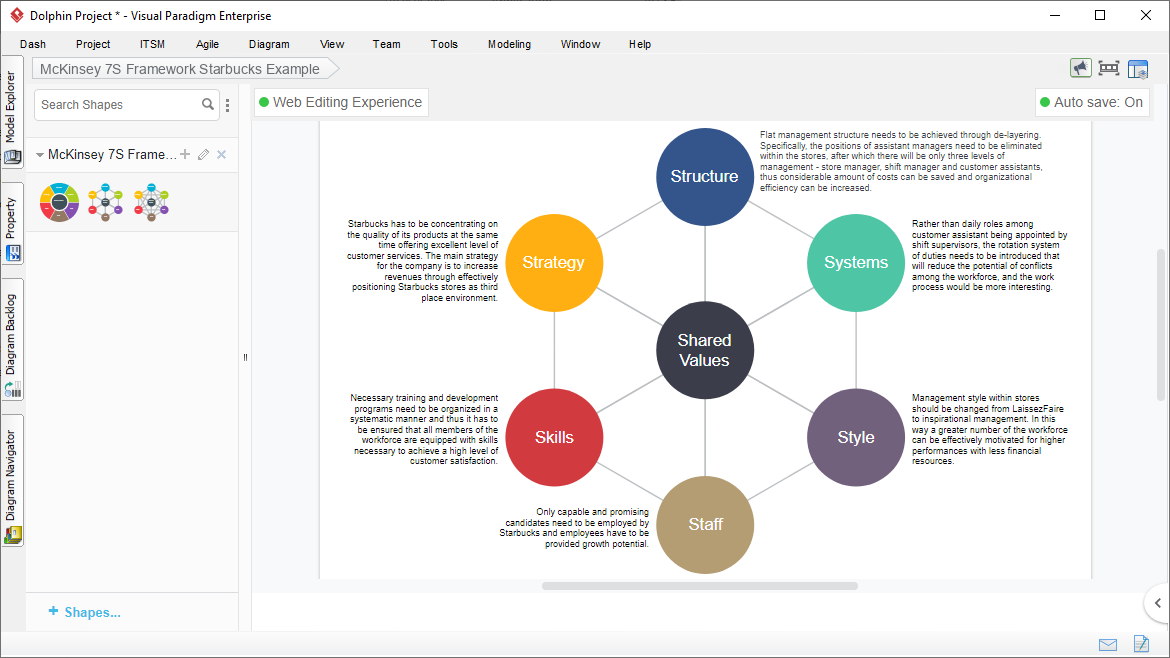Screen dimensions: 1170x658
Task: Select the Strategy description about Starbucks quality
Action: 422,260
